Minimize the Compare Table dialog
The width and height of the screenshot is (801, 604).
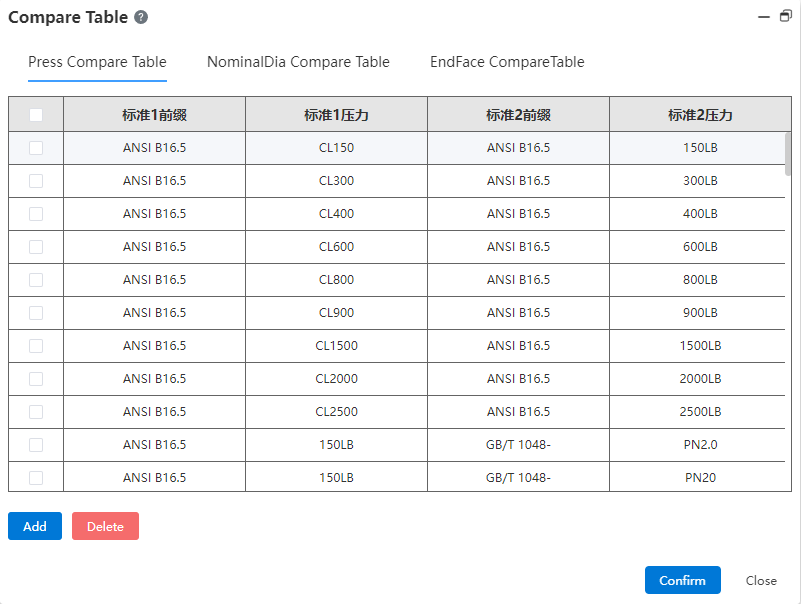coord(764,17)
